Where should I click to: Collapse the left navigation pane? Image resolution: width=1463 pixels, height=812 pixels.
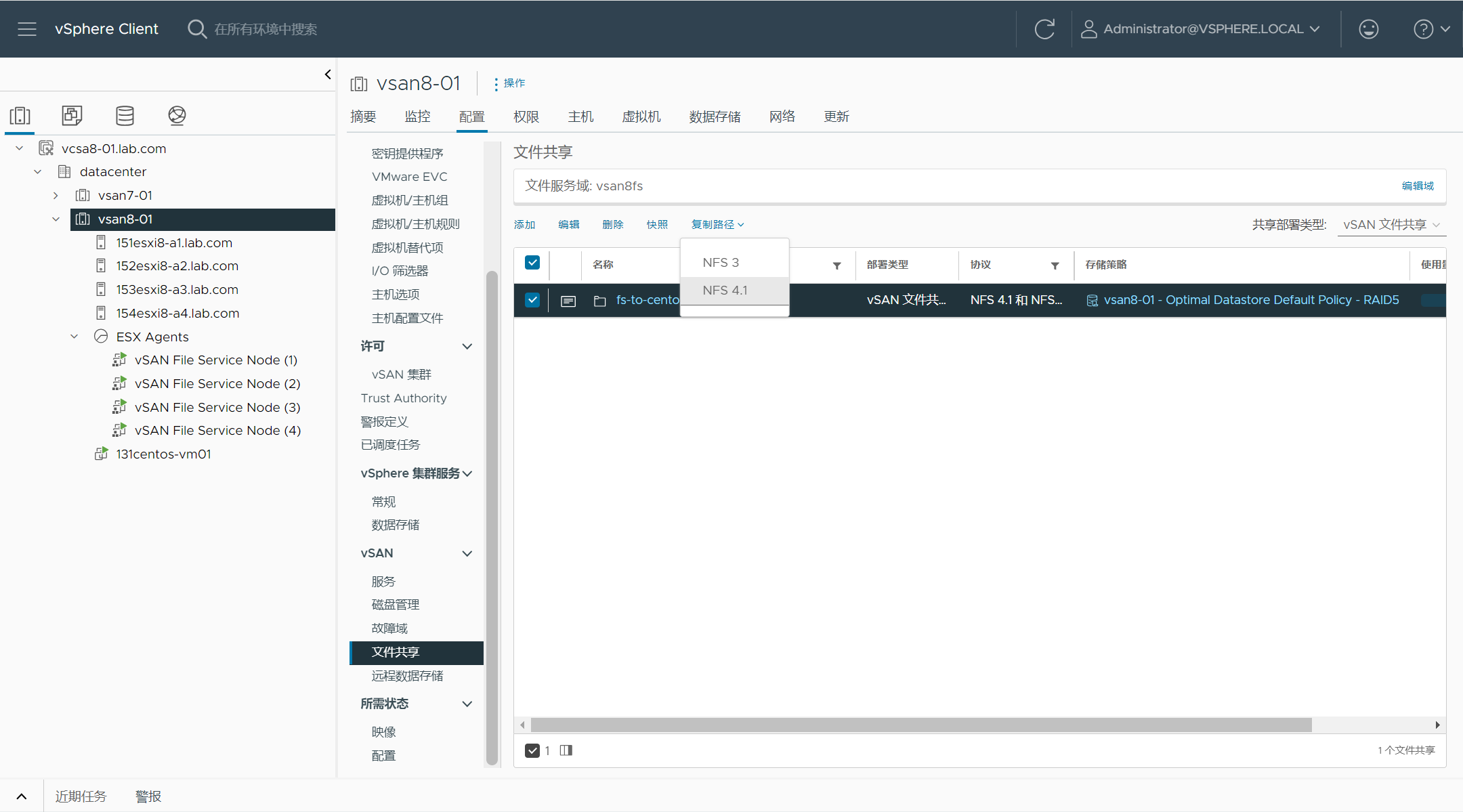pos(328,74)
